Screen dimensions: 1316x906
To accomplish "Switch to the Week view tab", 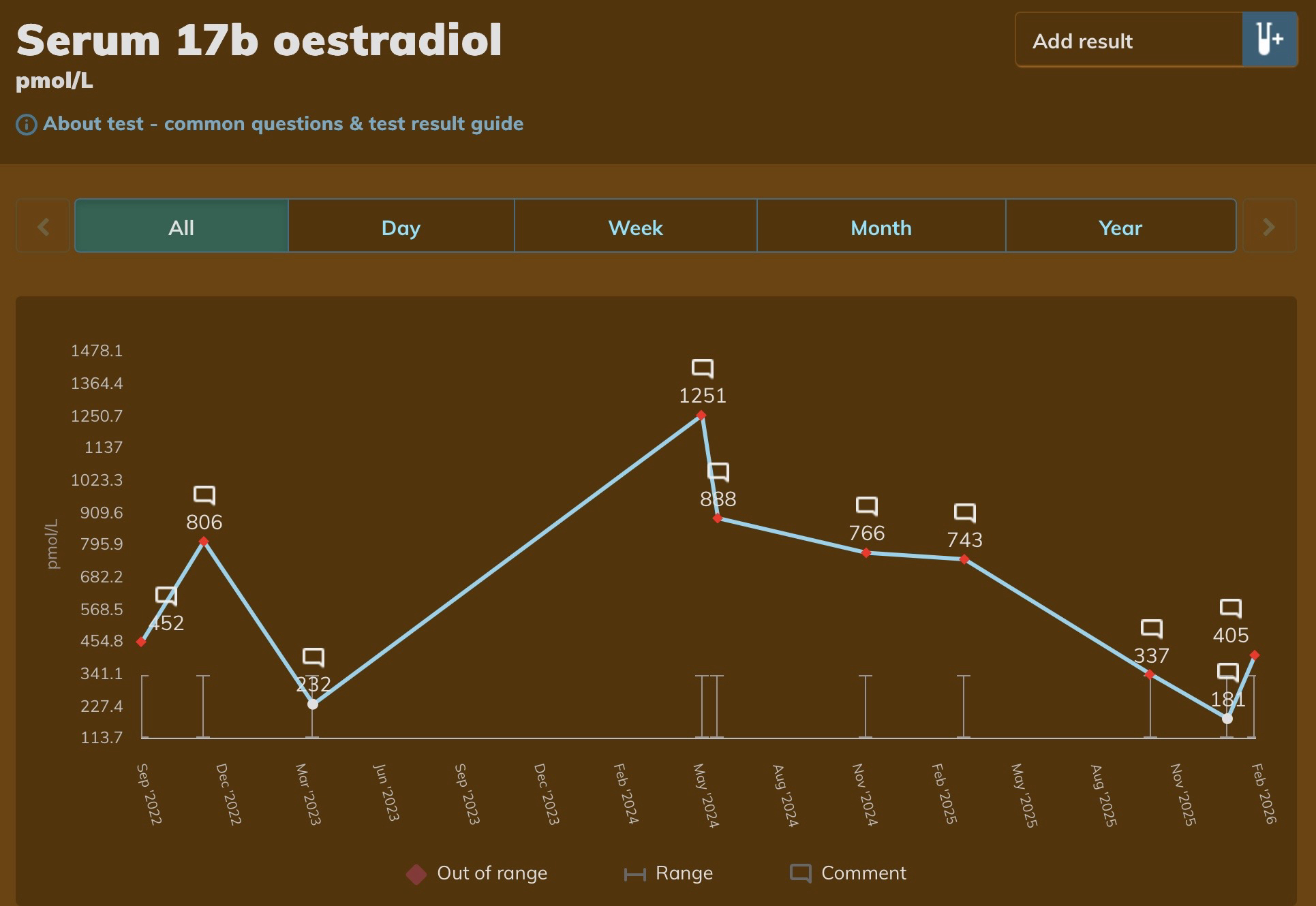I will 635,227.
